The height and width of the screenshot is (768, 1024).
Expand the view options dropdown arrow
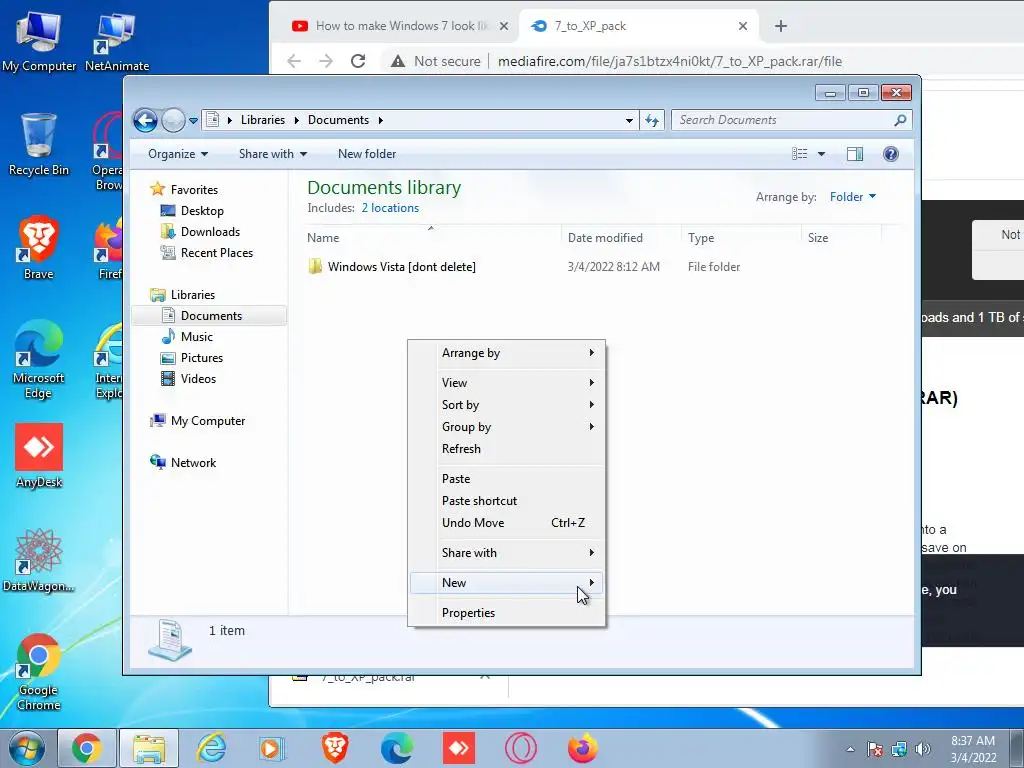pos(822,154)
